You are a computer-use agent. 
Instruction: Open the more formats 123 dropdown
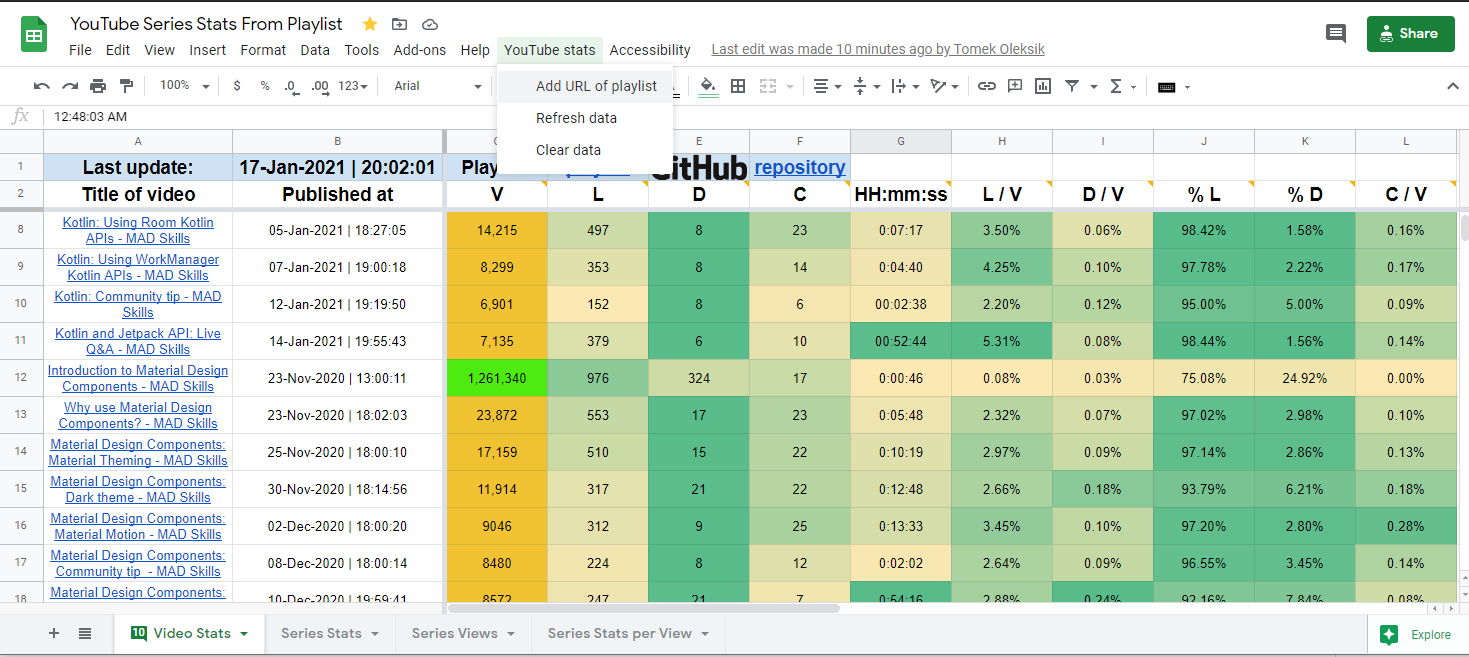353,86
